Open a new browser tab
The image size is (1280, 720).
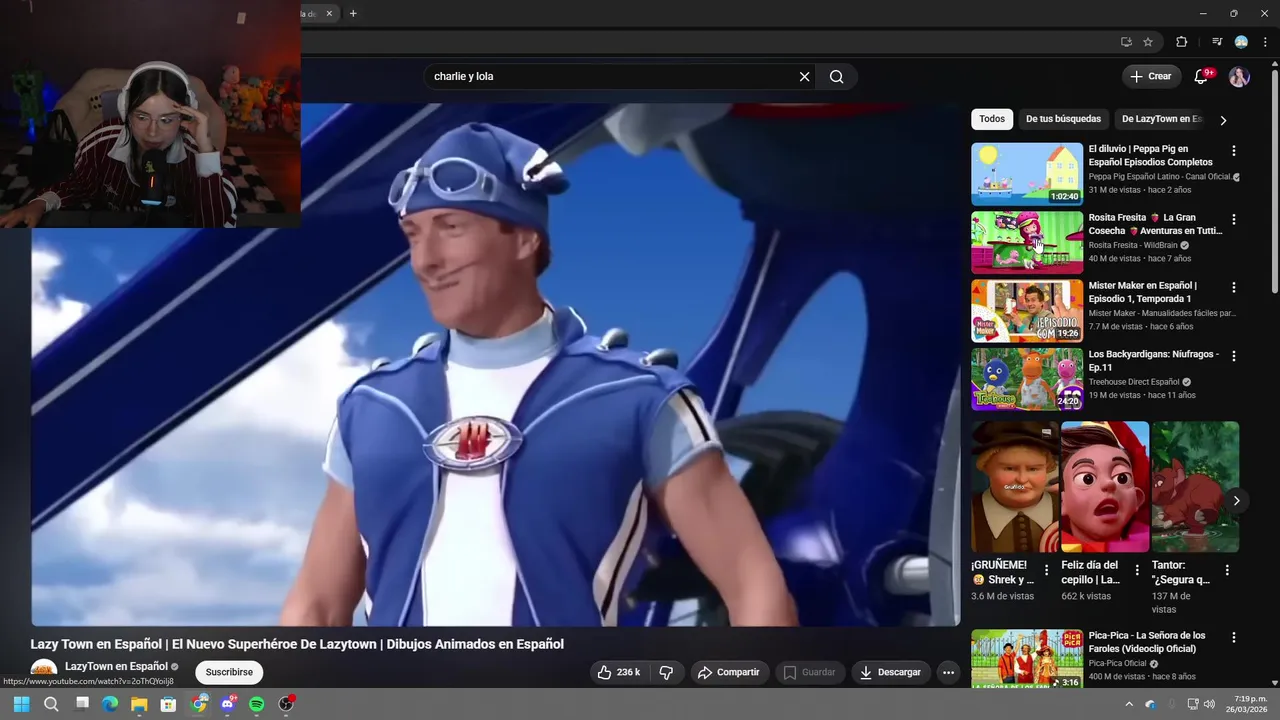pyautogui.click(x=353, y=14)
